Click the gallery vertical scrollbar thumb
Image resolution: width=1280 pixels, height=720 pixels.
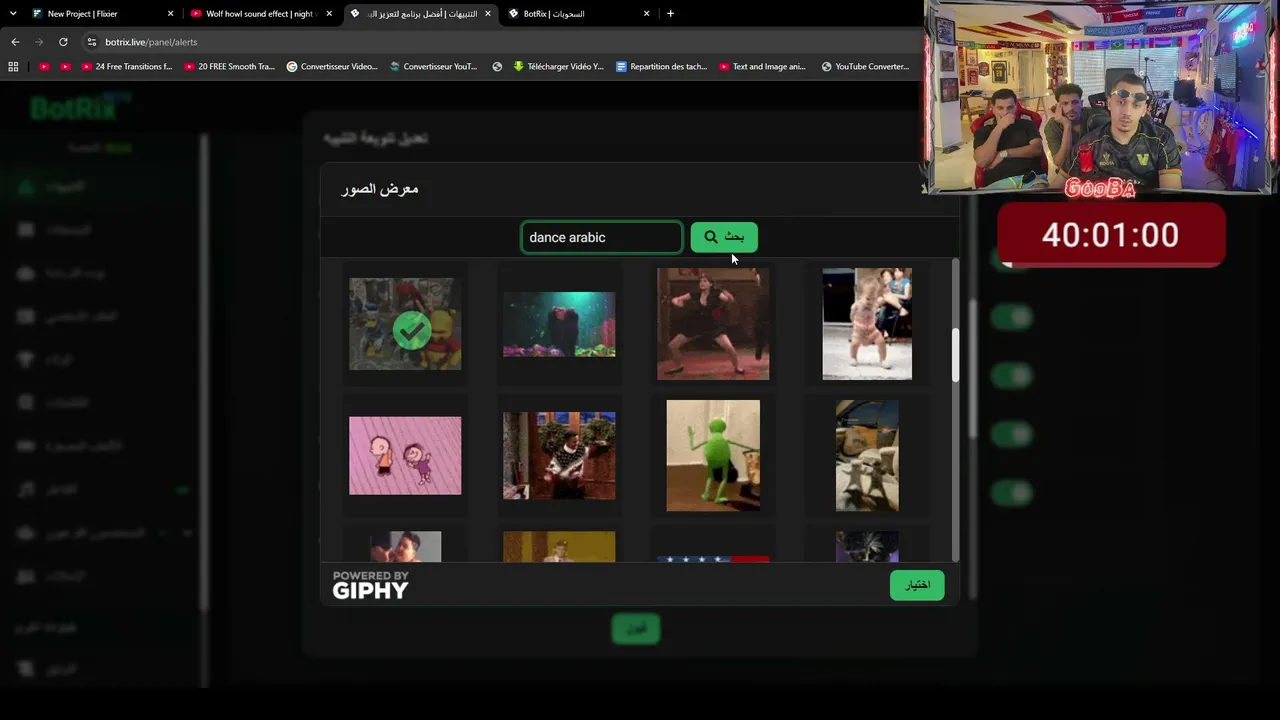click(955, 355)
